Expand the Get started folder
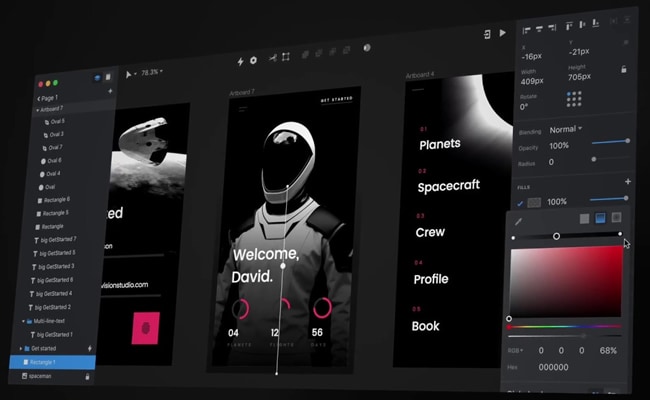 pyautogui.click(x=21, y=349)
